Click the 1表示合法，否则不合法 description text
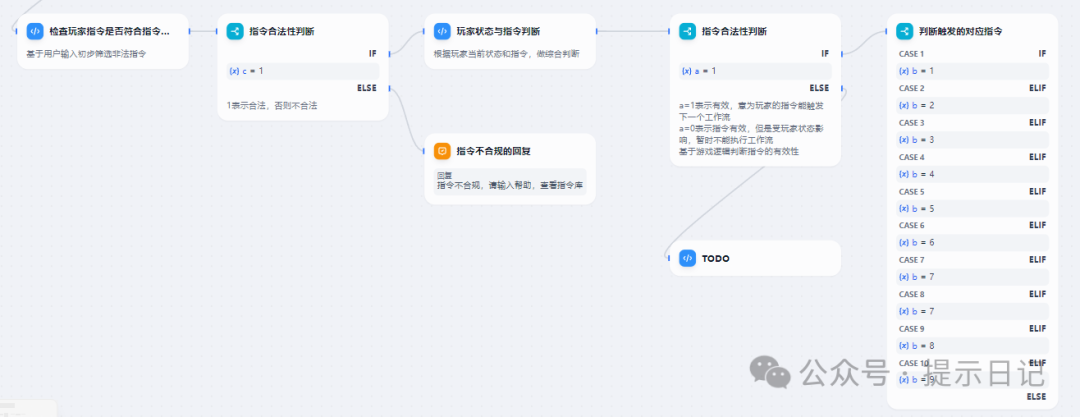This screenshot has height=417, width=1080. coord(272,105)
